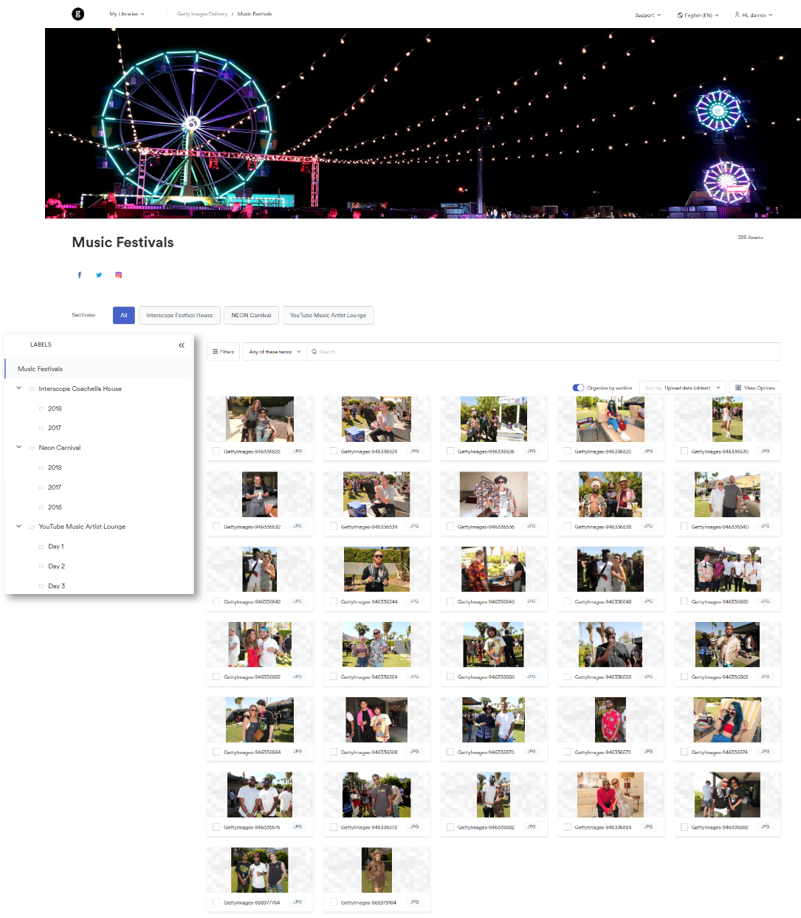Open the Instagram share icon
Viewport: 801px width, 918px height.
click(x=118, y=275)
